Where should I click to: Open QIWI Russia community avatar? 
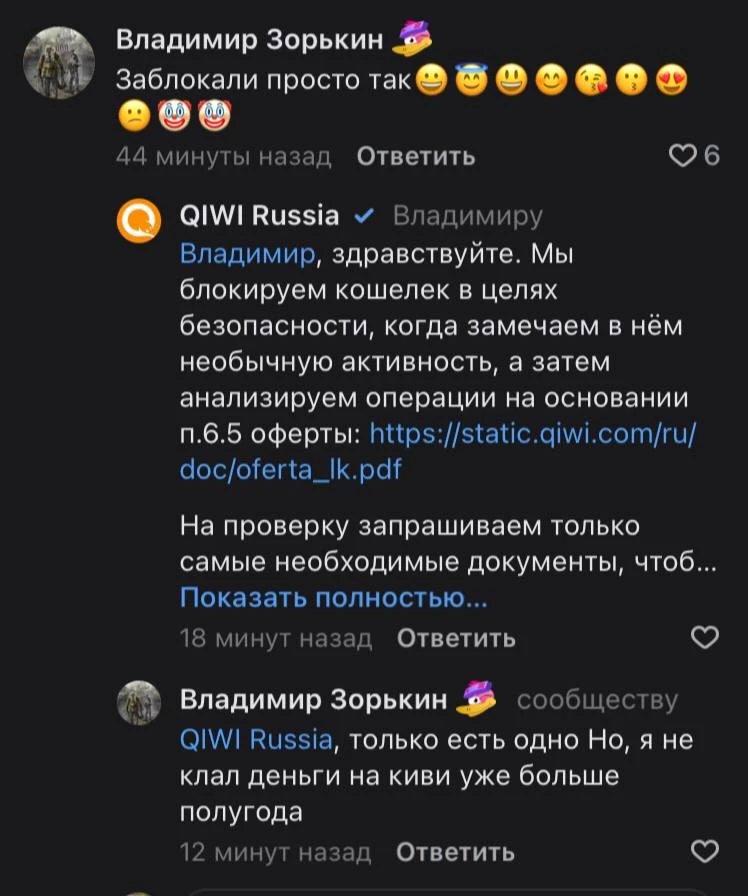point(139,220)
